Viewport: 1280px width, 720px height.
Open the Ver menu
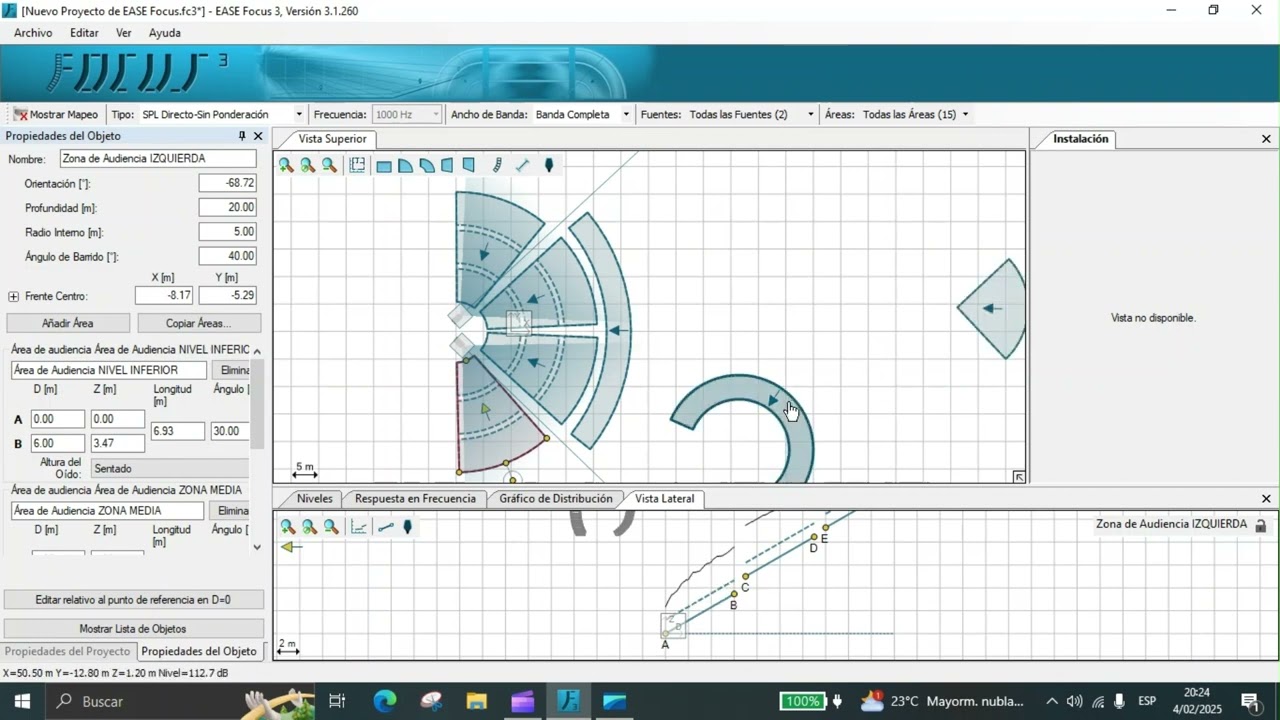(x=123, y=33)
